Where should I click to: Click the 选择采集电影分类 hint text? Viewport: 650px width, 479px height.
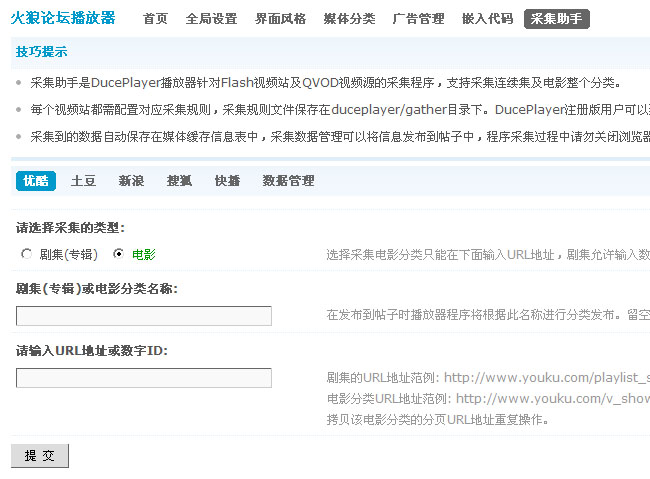pos(488,254)
